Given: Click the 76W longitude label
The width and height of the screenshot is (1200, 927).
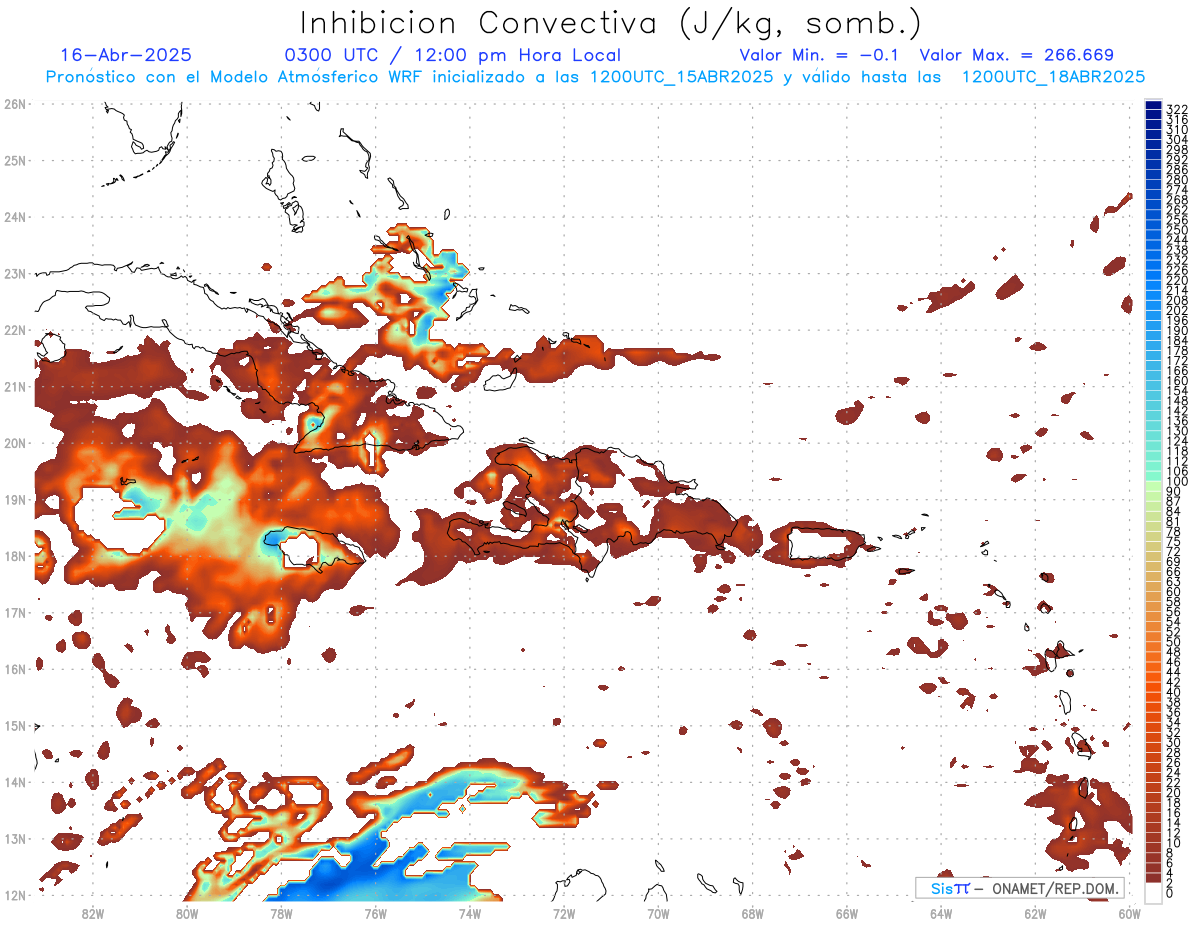Looking at the screenshot, I should [375, 912].
